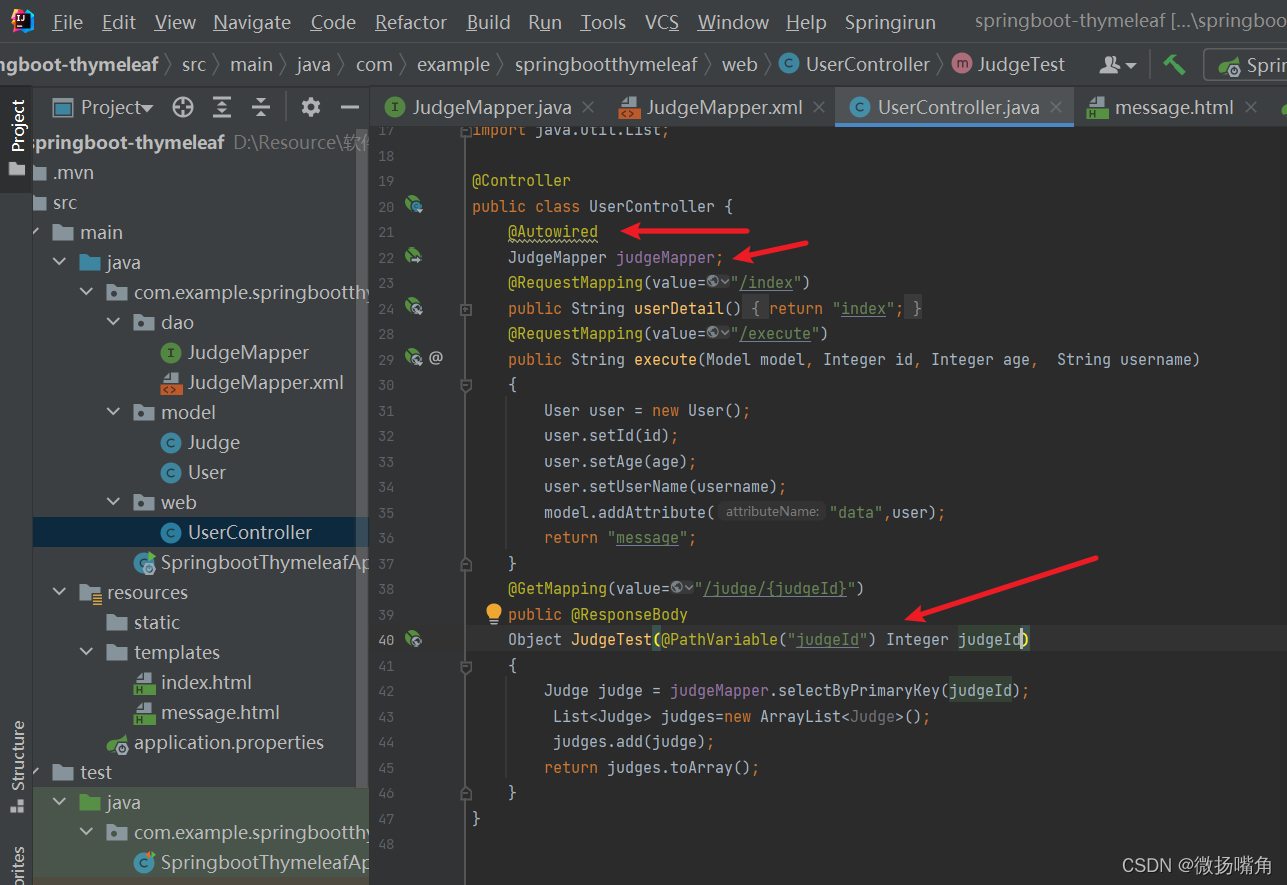Click the gutter icon on line 40
Image resolution: width=1287 pixels, height=885 pixels.
pyautogui.click(x=414, y=638)
